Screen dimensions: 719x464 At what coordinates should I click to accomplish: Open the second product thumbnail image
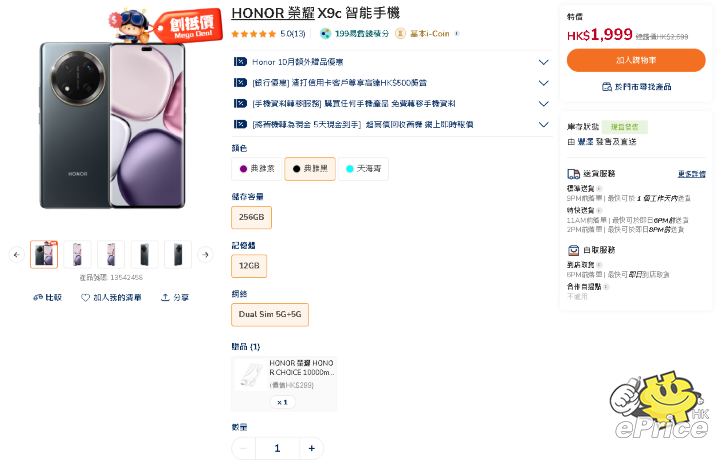point(78,255)
